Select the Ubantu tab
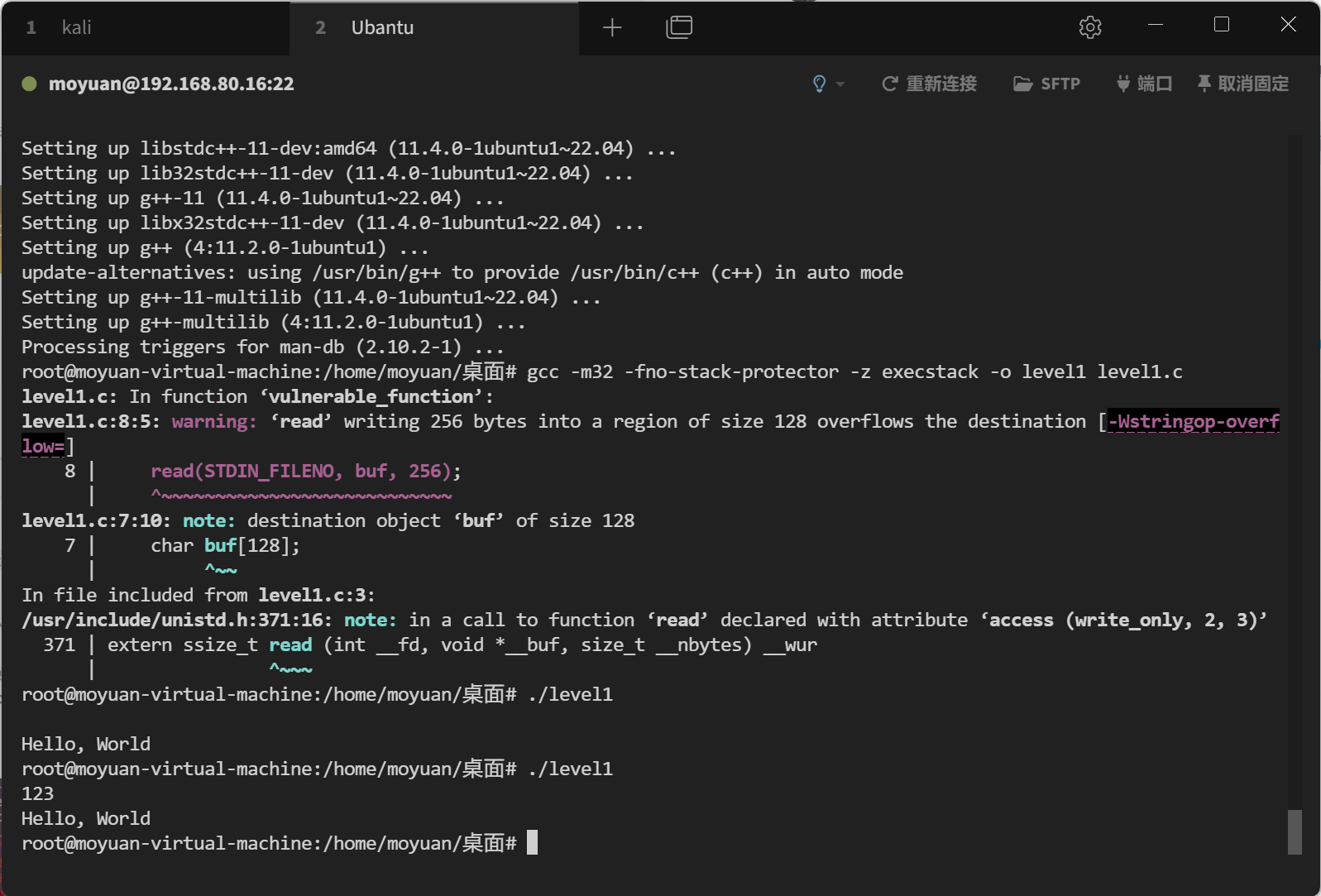 click(382, 28)
